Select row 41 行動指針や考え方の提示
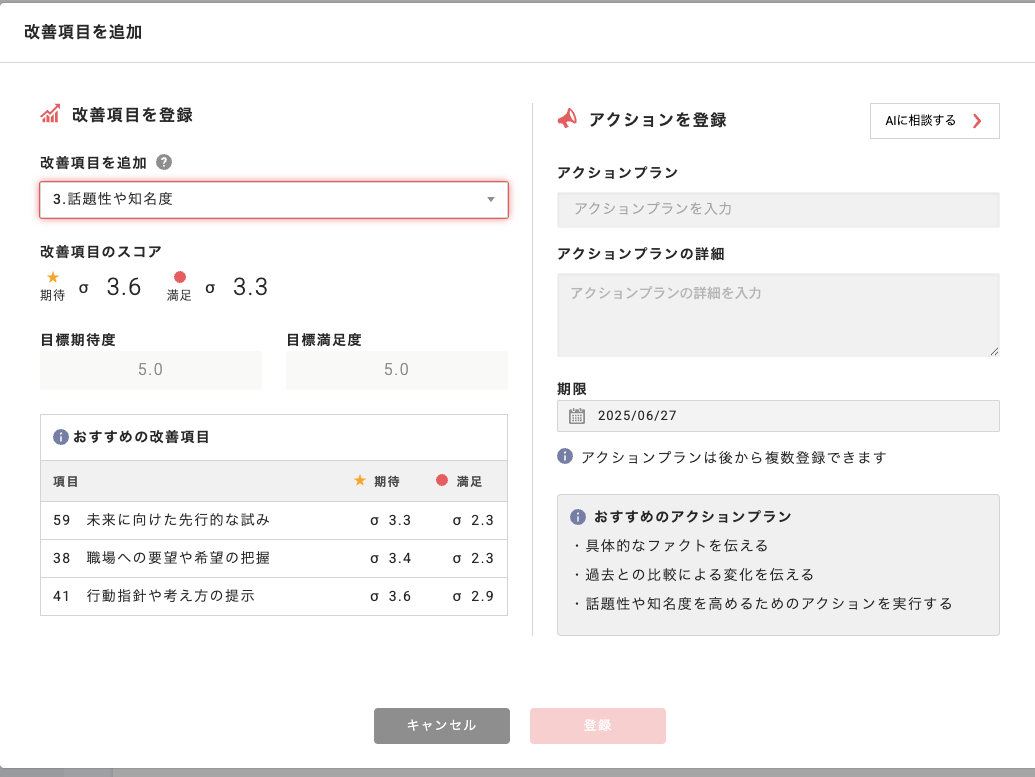 click(x=273, y=596)
